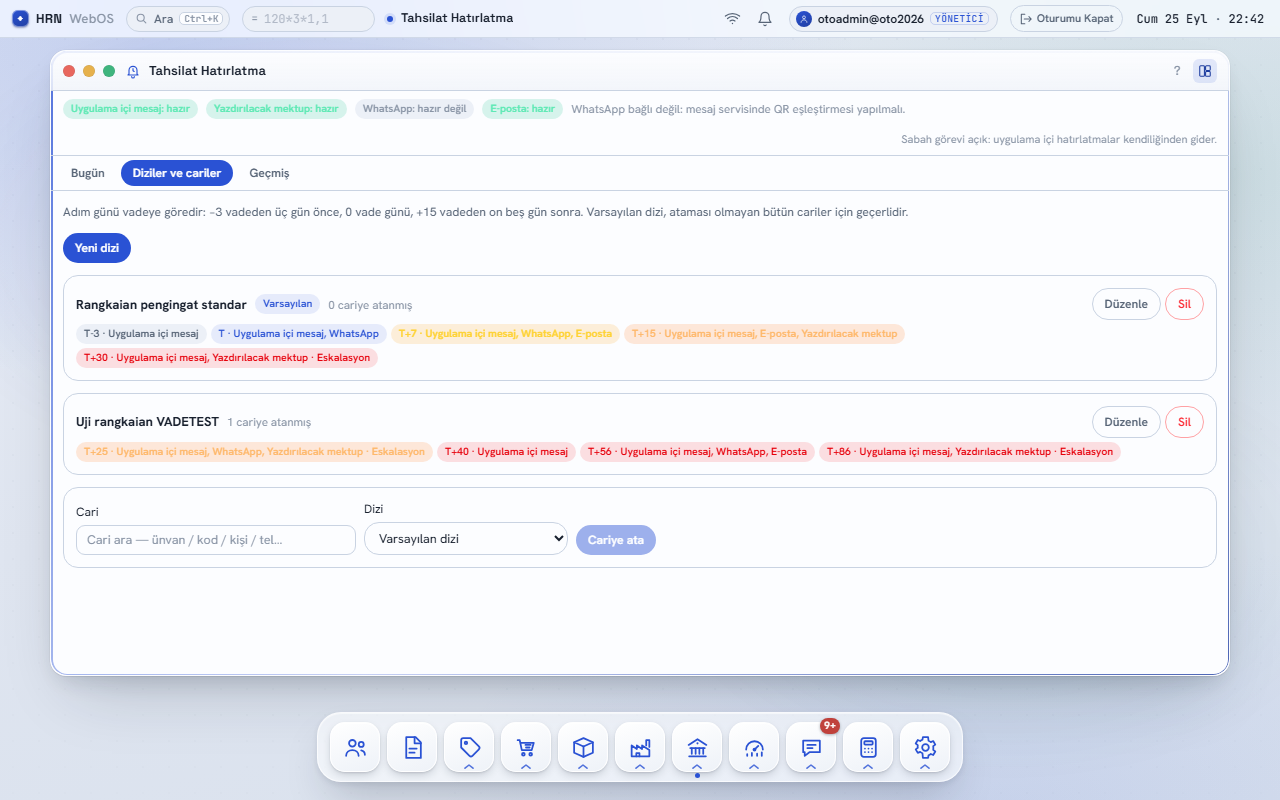Click the calculator field showing 120*3*1,1
This screenshot has height=800, width=1280.
(308, 19)
